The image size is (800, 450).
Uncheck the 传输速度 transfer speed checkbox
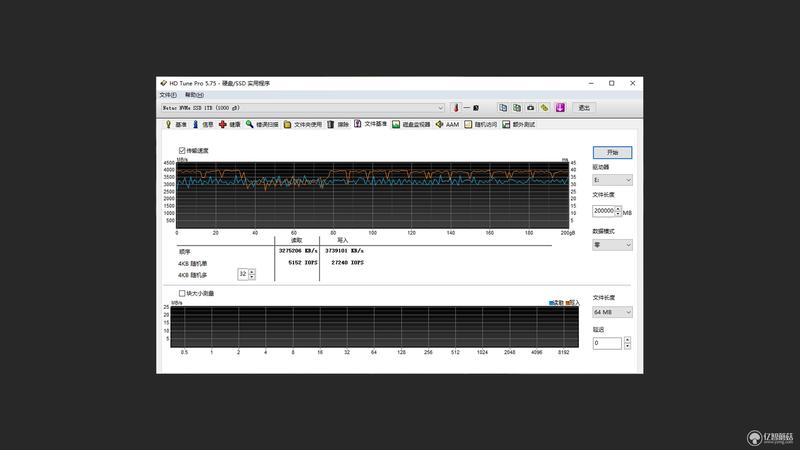click(182, 151)
